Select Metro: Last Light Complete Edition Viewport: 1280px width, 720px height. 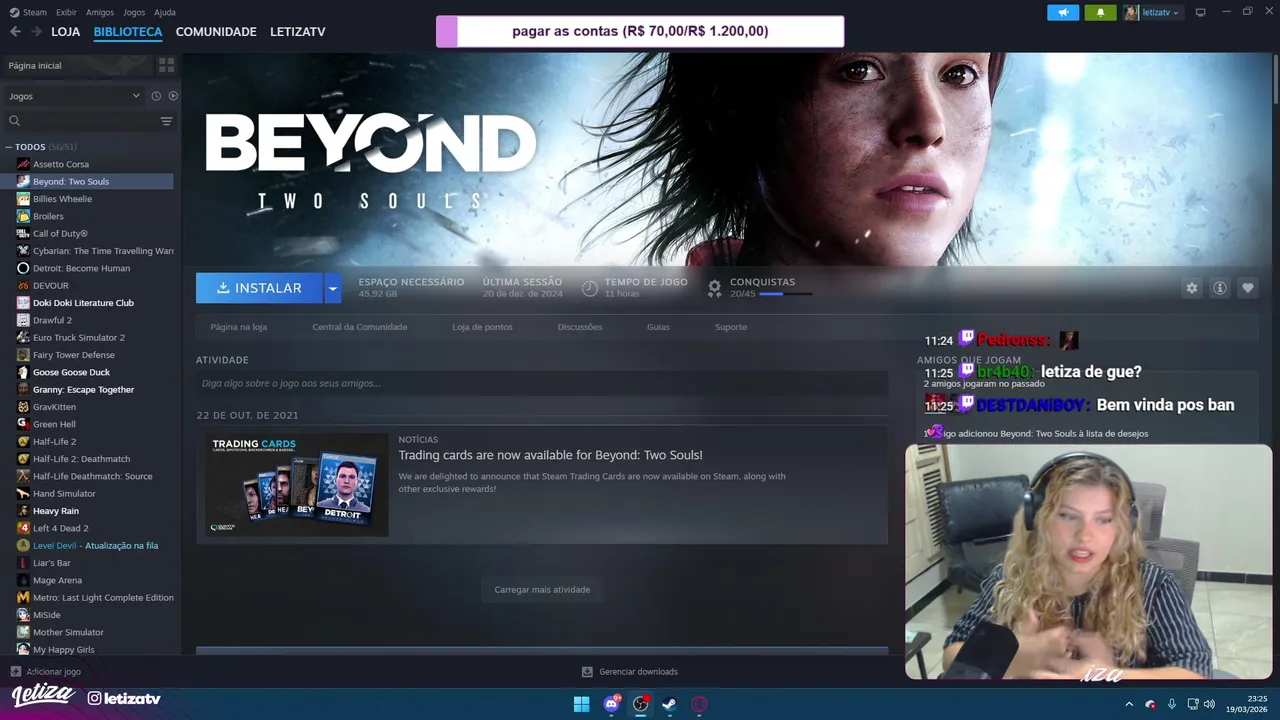[x=103, y=598]
